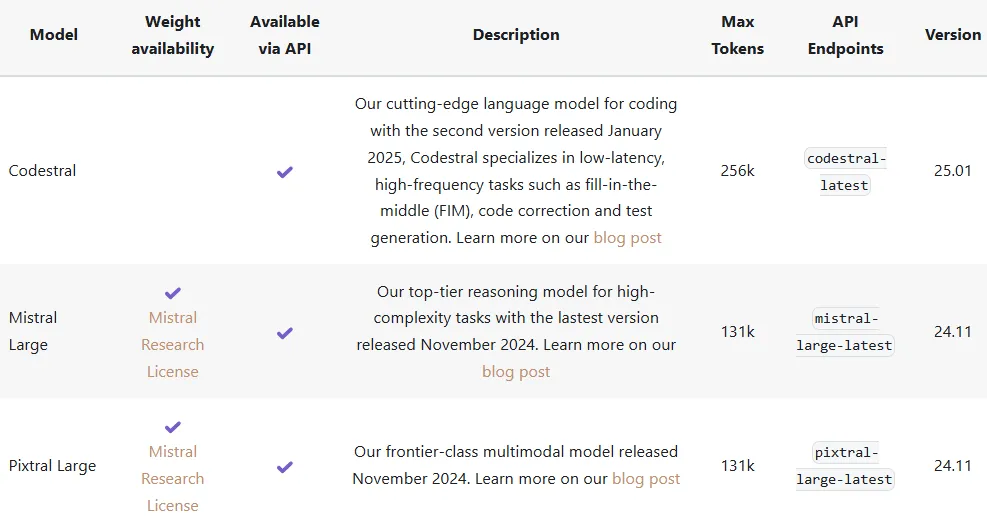The height and width of the screenshot is (522, 987).
Task: Click the Weight availability column header
Action: (172, 35)
